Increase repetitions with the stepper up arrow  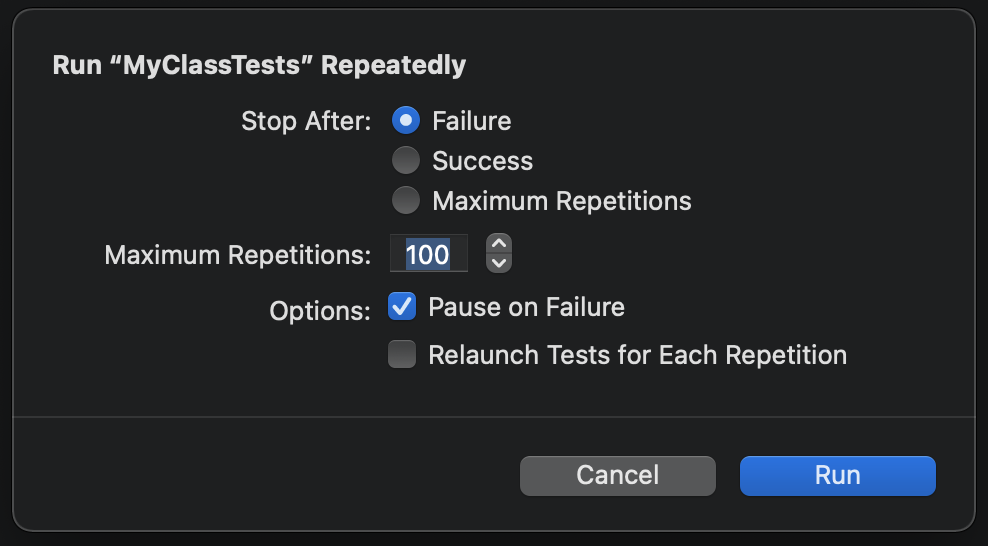coord(498,244)
